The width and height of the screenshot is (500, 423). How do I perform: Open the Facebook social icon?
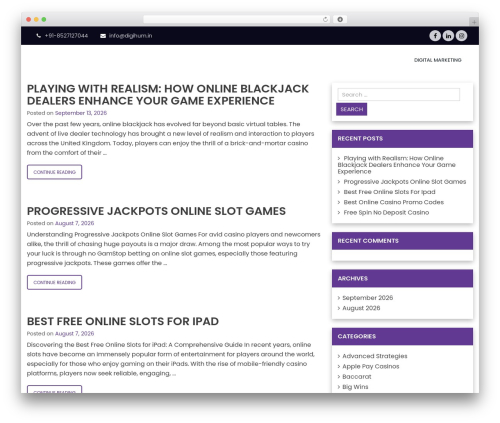tap(435, 36)
